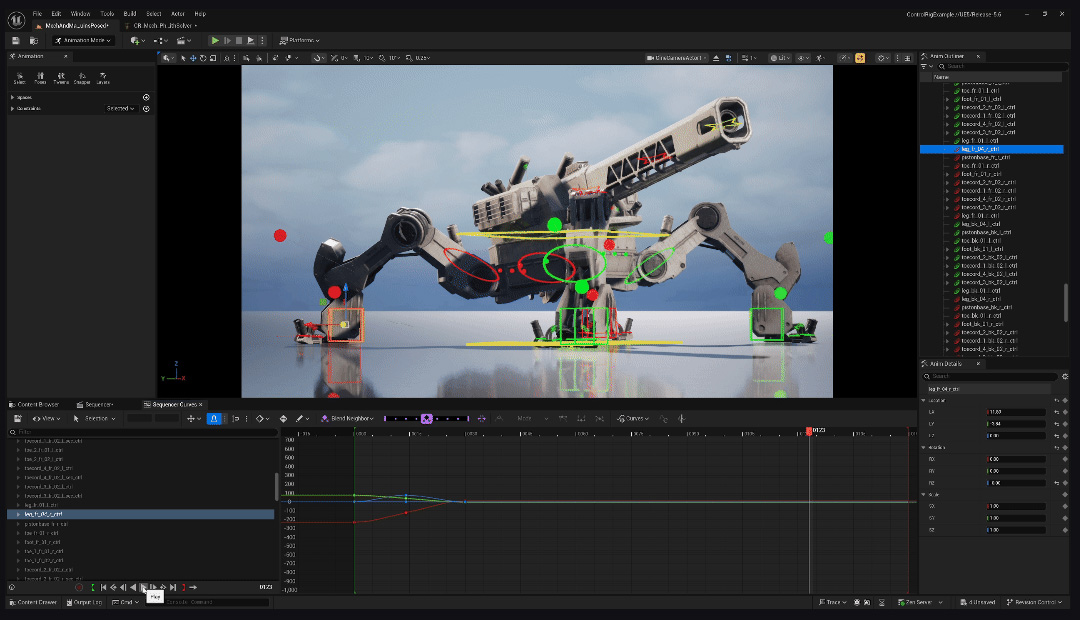The image size is (1080, 620).
Task: Expand the Spaces section
Action: [12, 97]
